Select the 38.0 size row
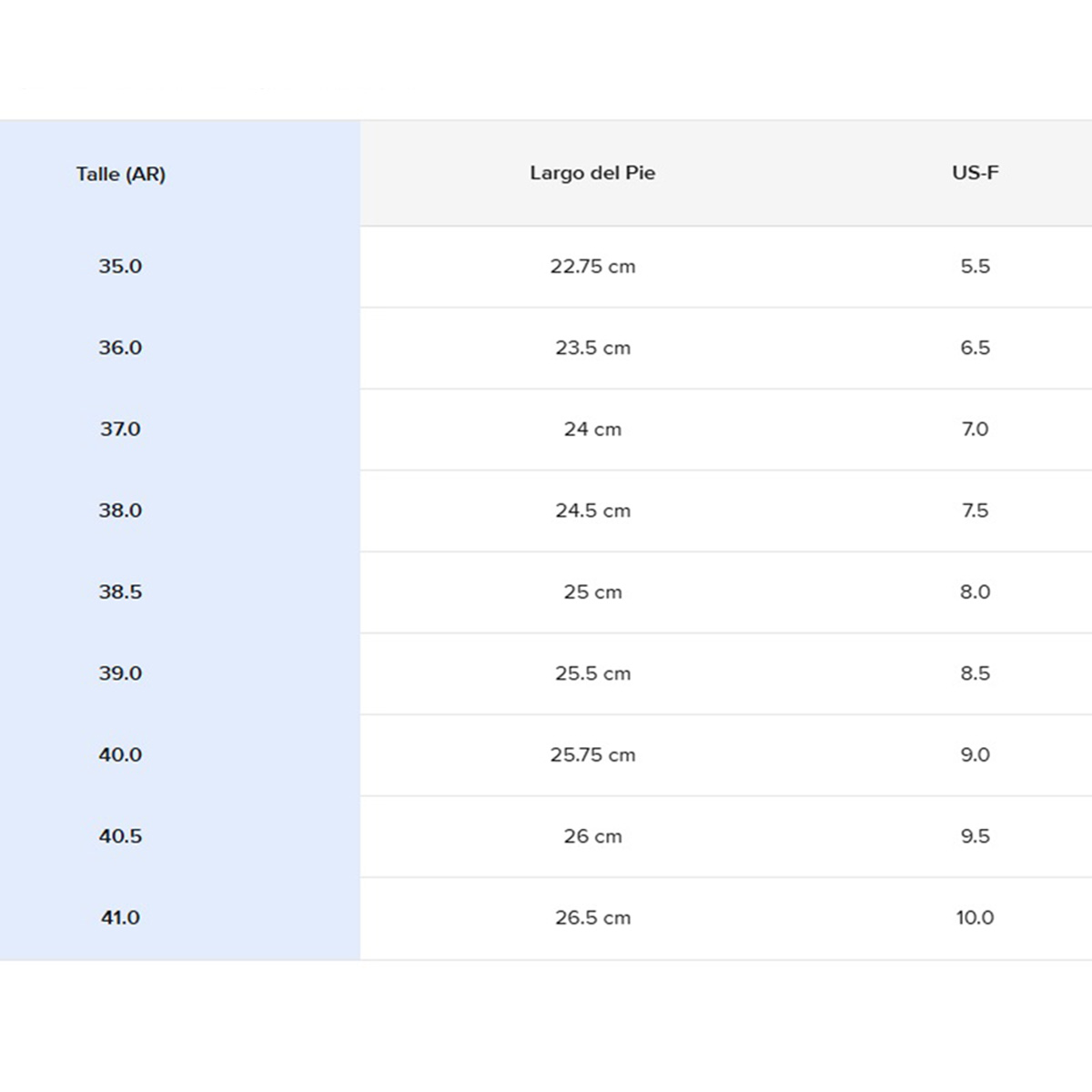The image size is (1092, 1092). [120, 511]
